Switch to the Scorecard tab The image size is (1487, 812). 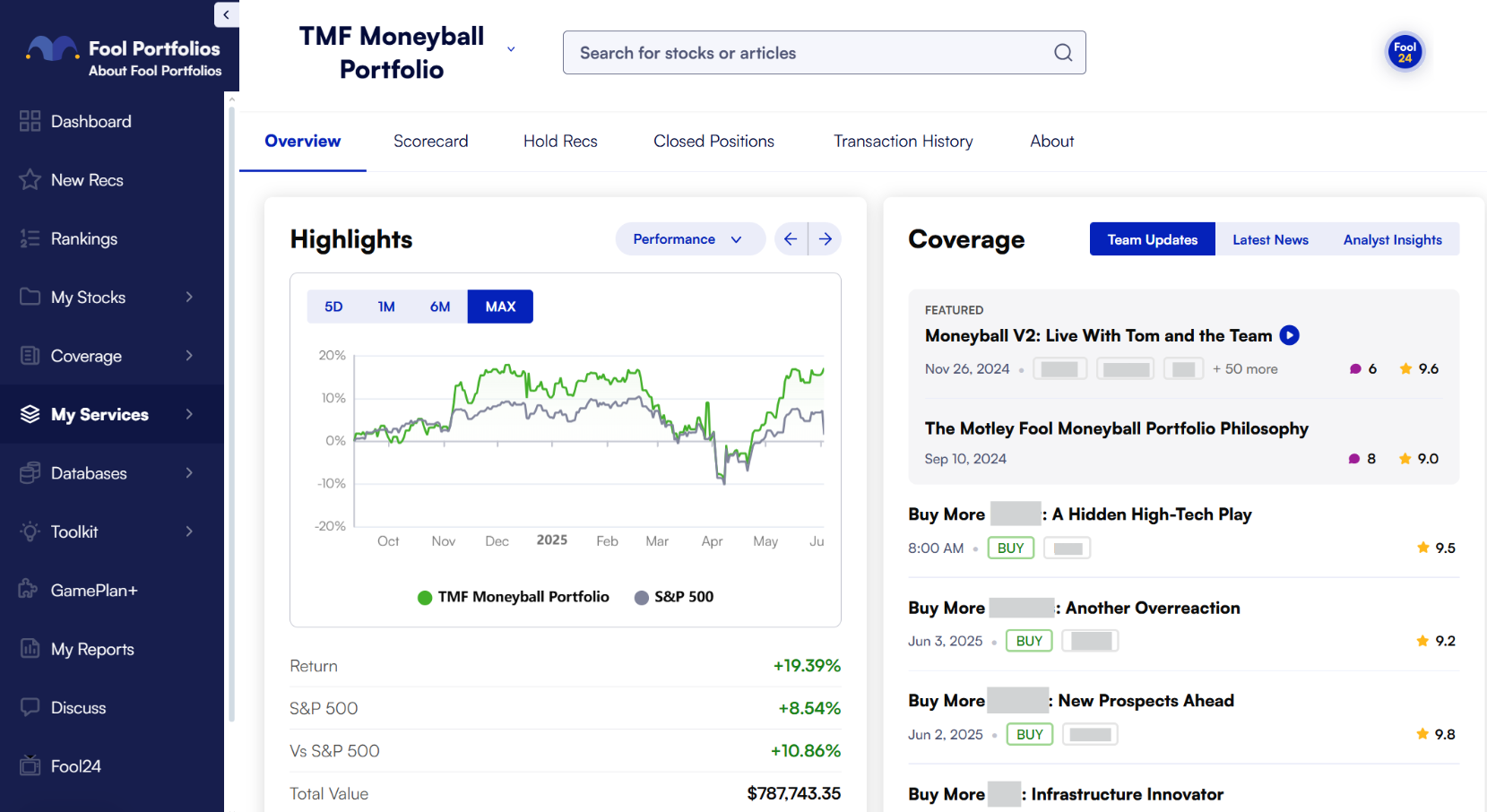[430, 141]
